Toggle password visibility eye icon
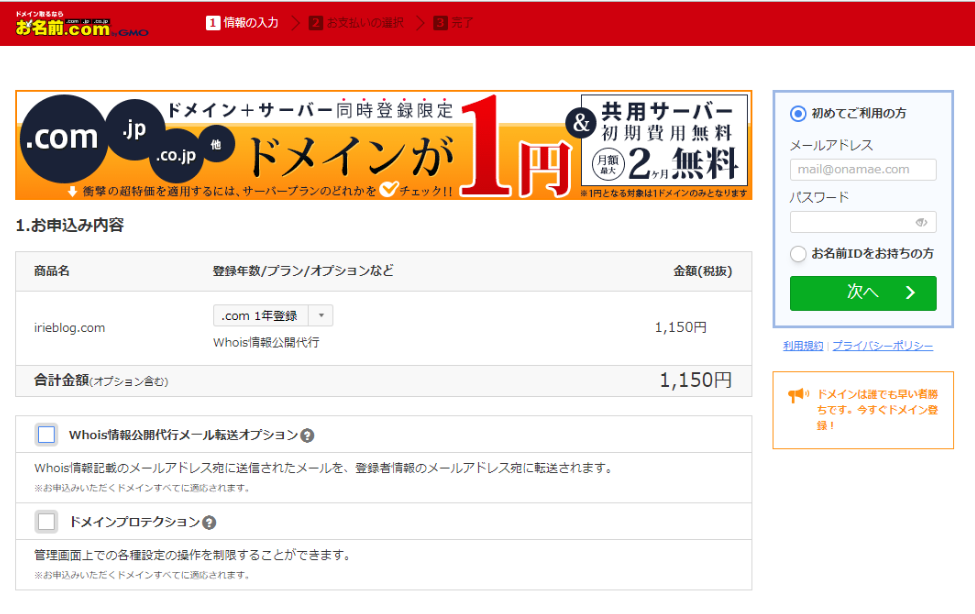The image size is (975, 614). 922,222
